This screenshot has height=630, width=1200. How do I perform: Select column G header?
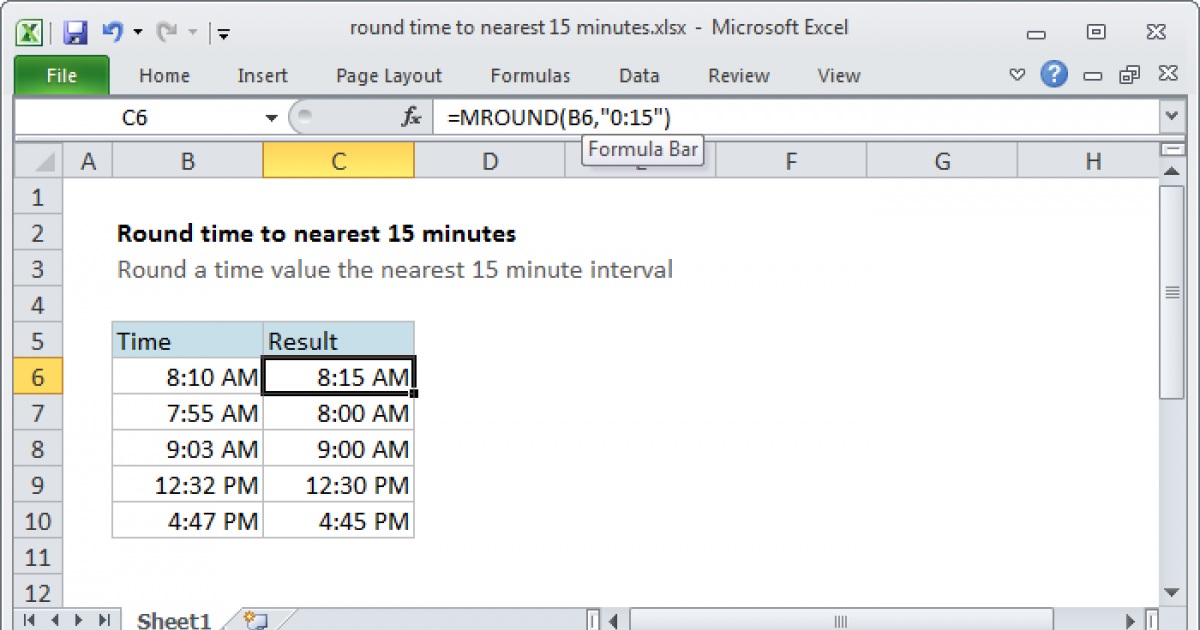tap(942, 161)
